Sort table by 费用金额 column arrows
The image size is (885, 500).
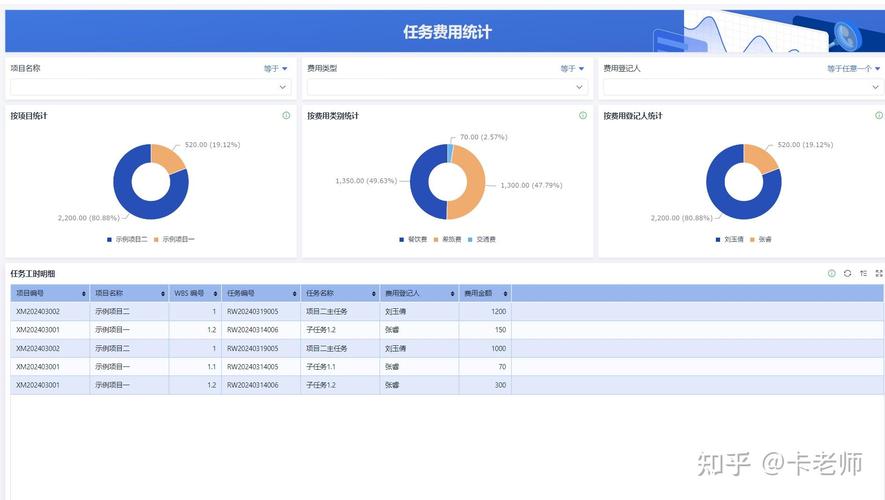[x=505, y=293]
